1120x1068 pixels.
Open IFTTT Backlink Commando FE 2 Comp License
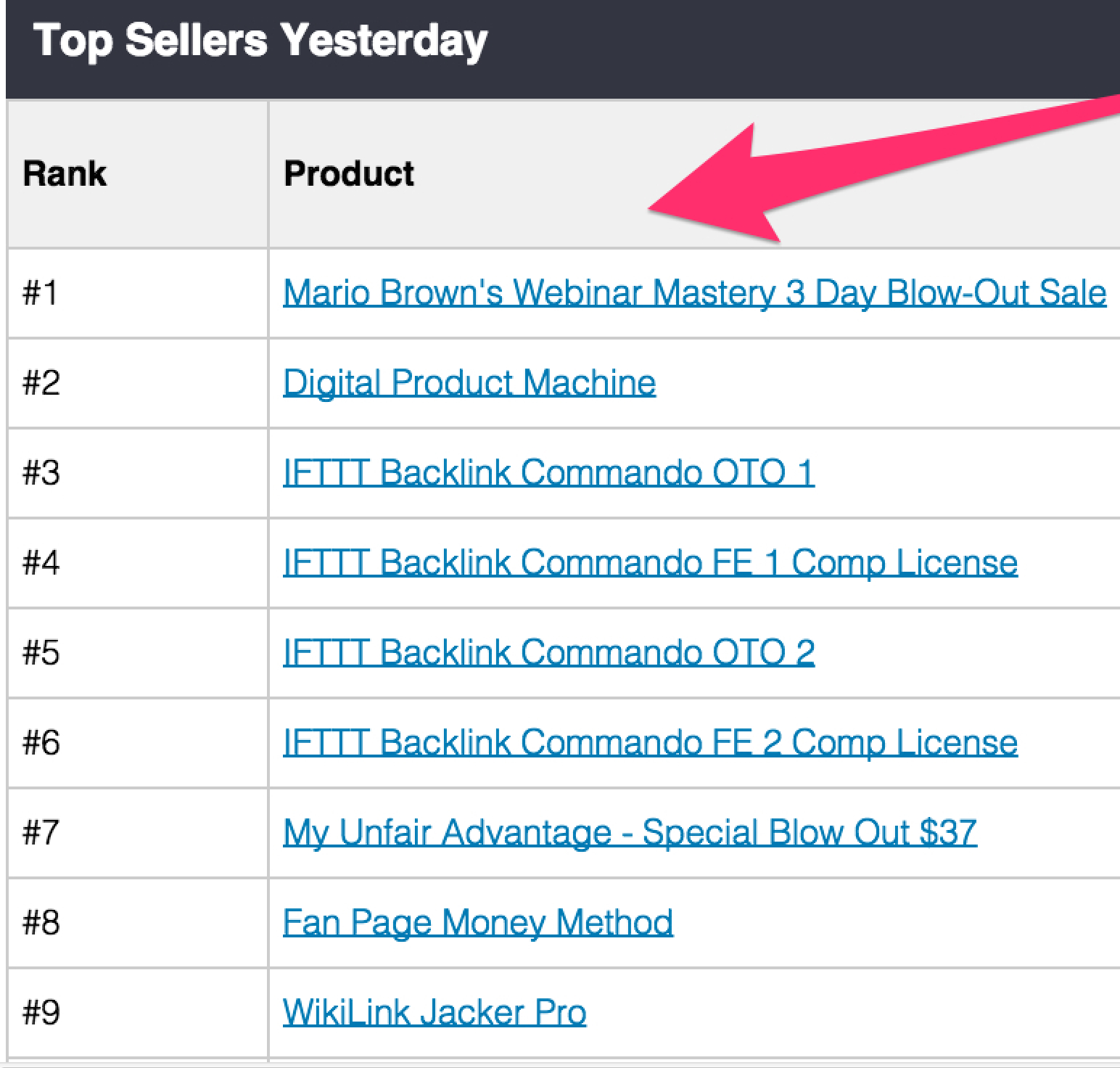pos(650,742)
